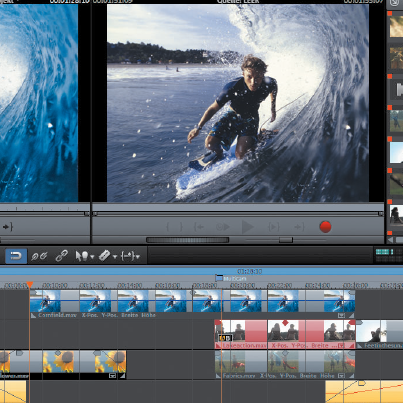This screenshot has height=403, width=403.
Task: Click the jog wheel under the transport
Action: point(188,240)
